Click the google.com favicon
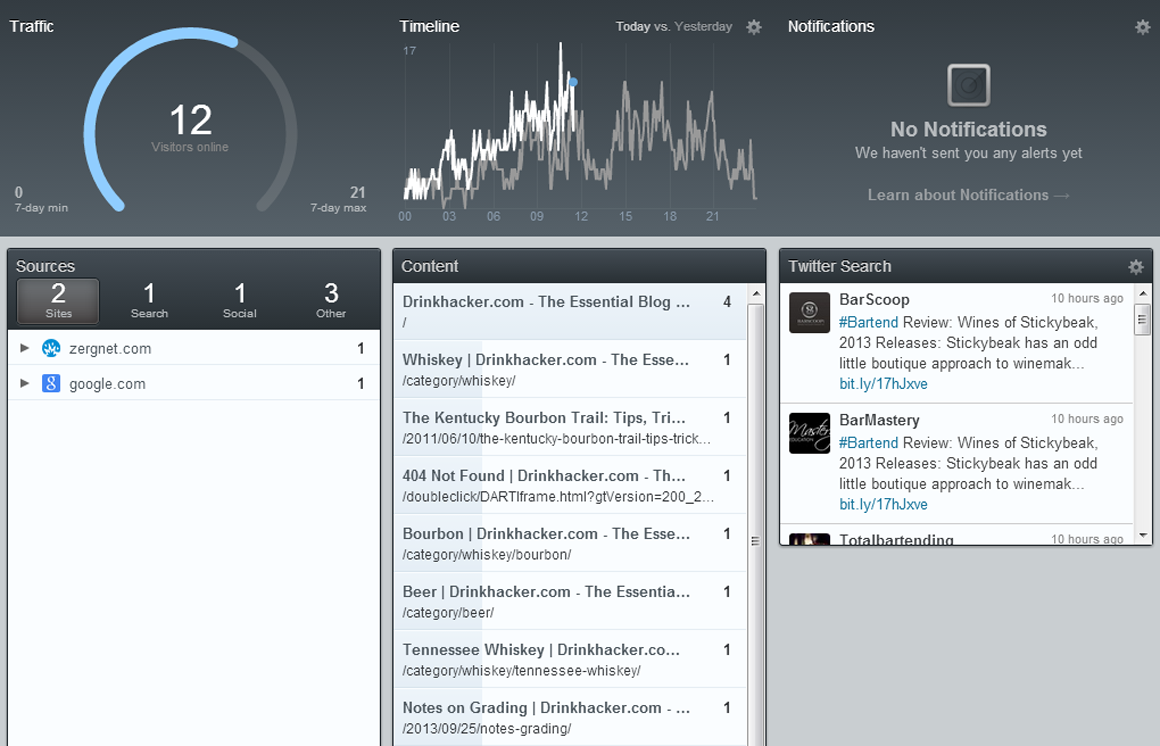The height and width of the screenshot is (746, 1160). tap(51, 383)
